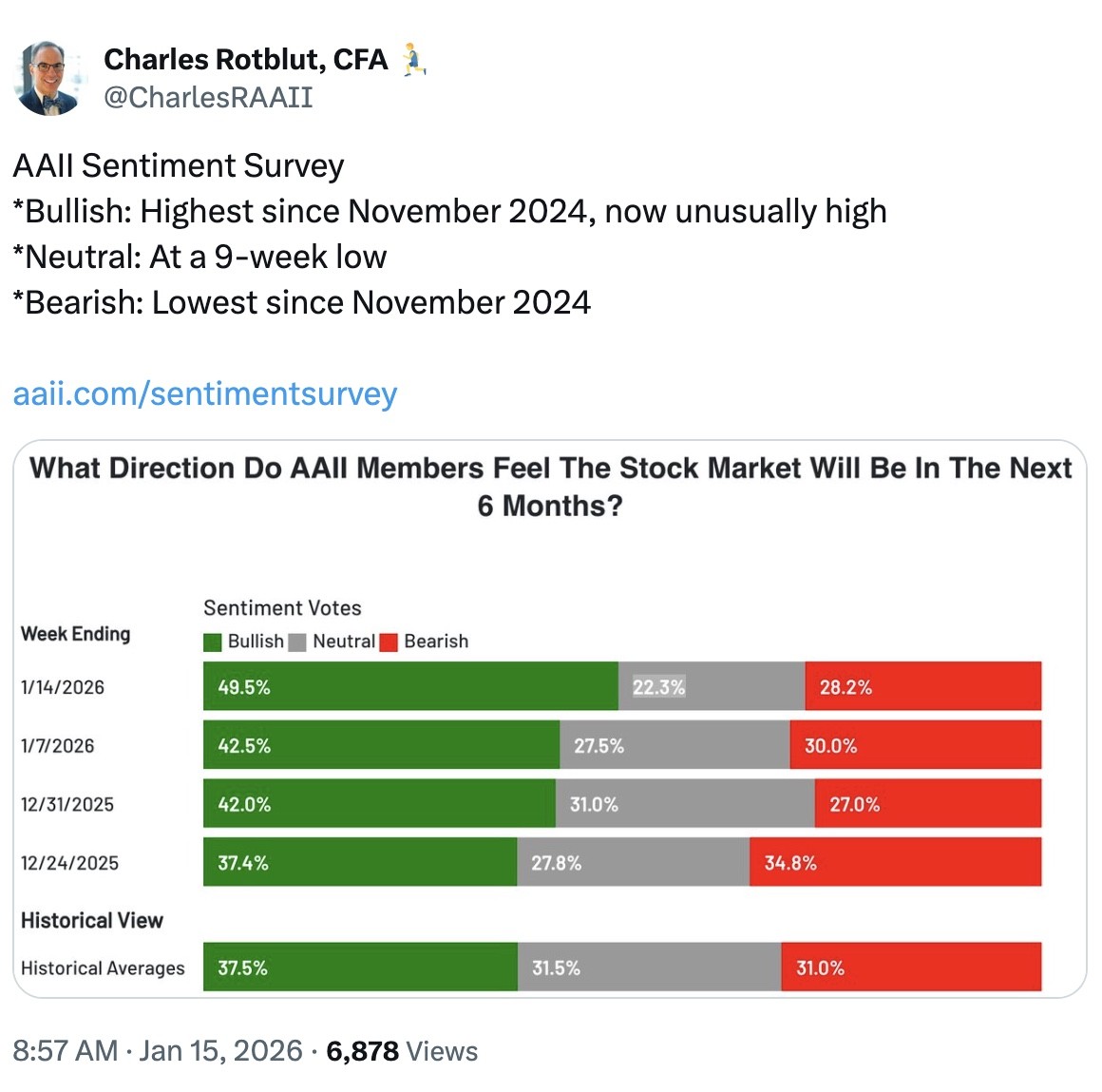Select the 31.0% neutral bar for 12/31/2025
The width and height of the screenshot is (1102, 1092).
tap(685, 804)
